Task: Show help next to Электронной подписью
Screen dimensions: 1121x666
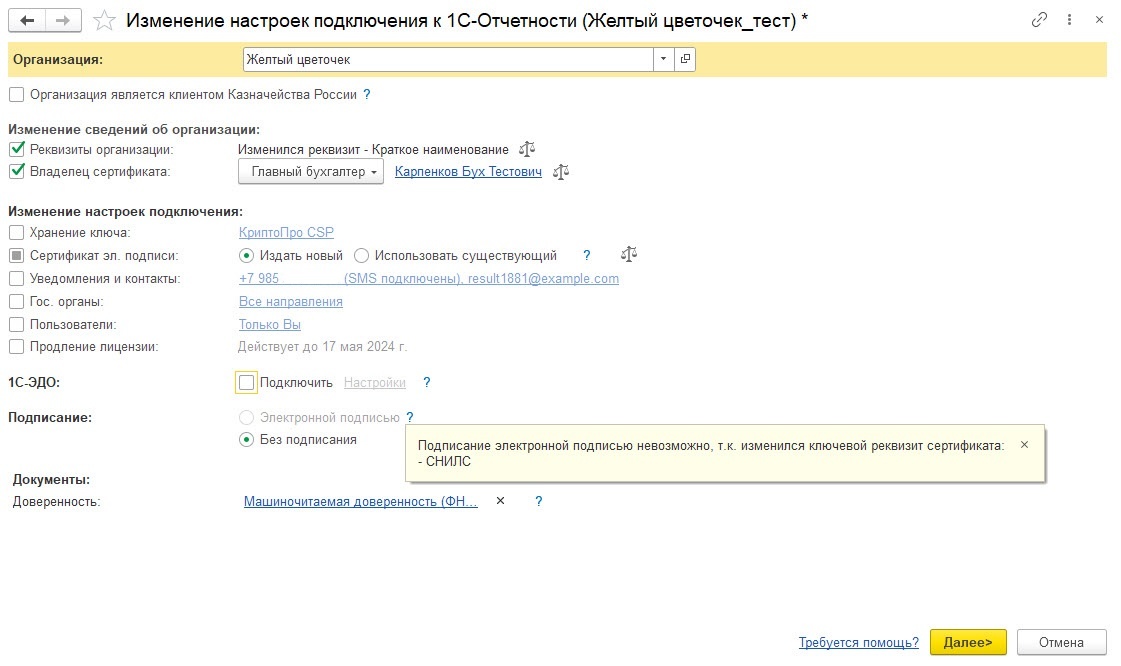Action: 410,417
